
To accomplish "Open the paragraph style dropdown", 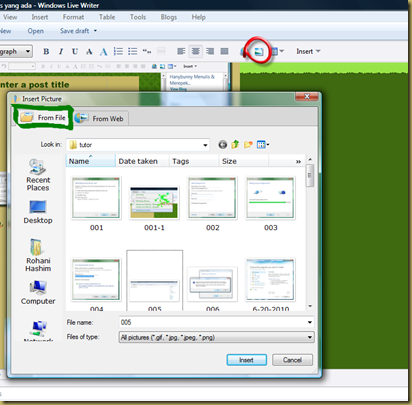I will click(28, 51).
